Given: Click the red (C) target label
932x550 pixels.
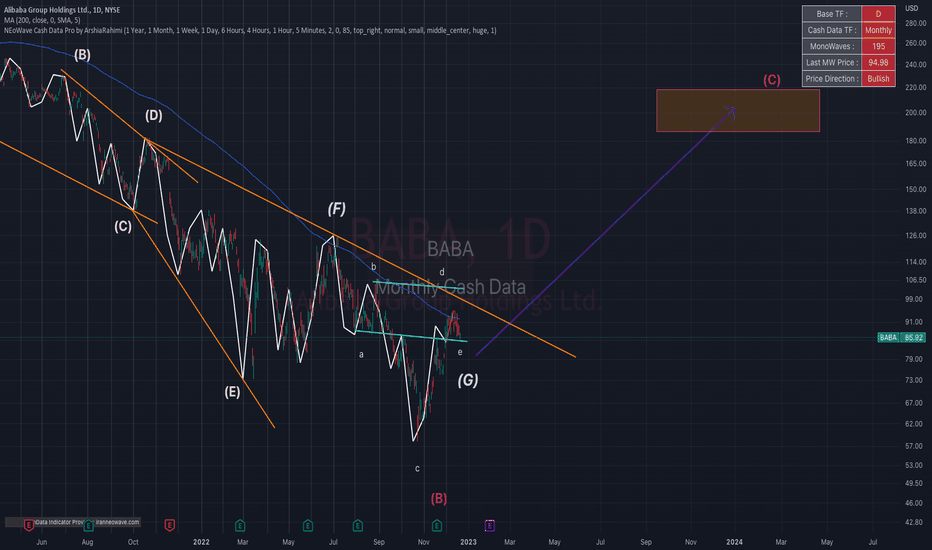Looking at the screenshot, I should pyautogui.click(x=772, y=80).
